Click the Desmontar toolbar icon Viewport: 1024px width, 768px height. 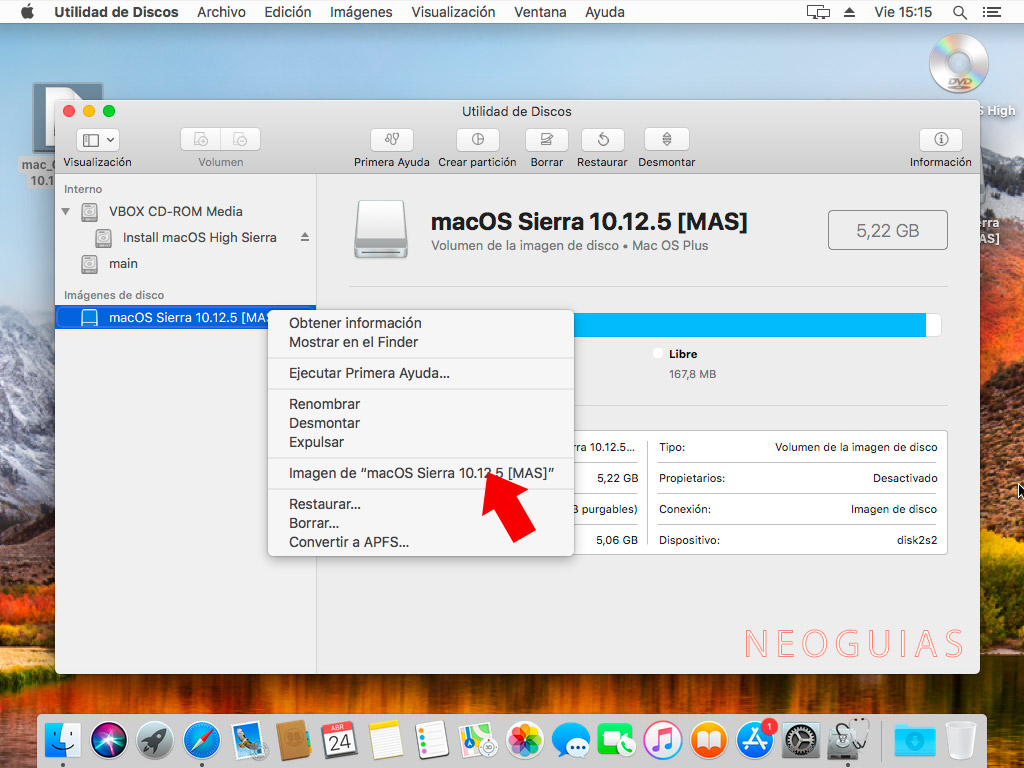[x=666, y=139]
